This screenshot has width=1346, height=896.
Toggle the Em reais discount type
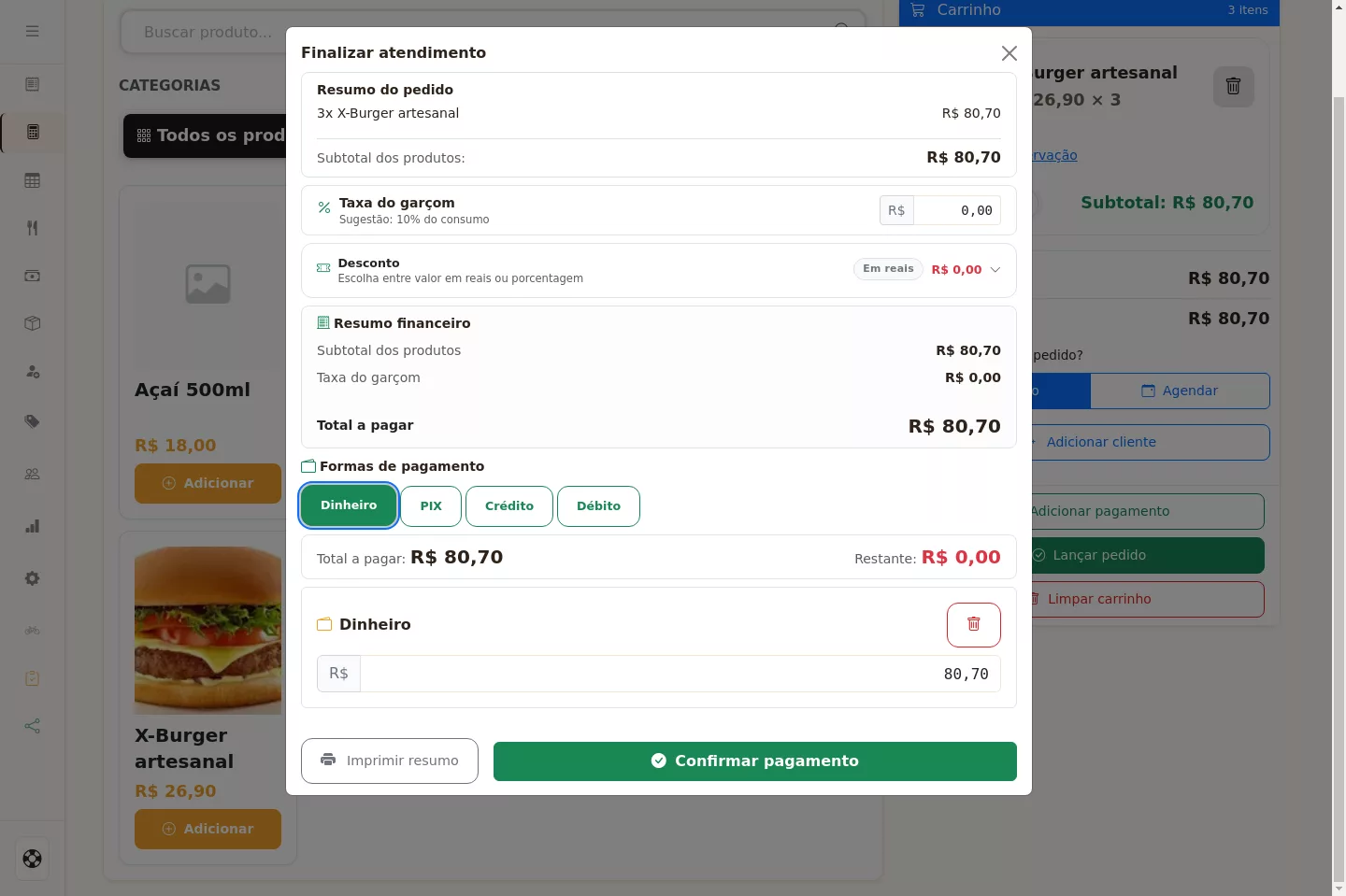888,269
